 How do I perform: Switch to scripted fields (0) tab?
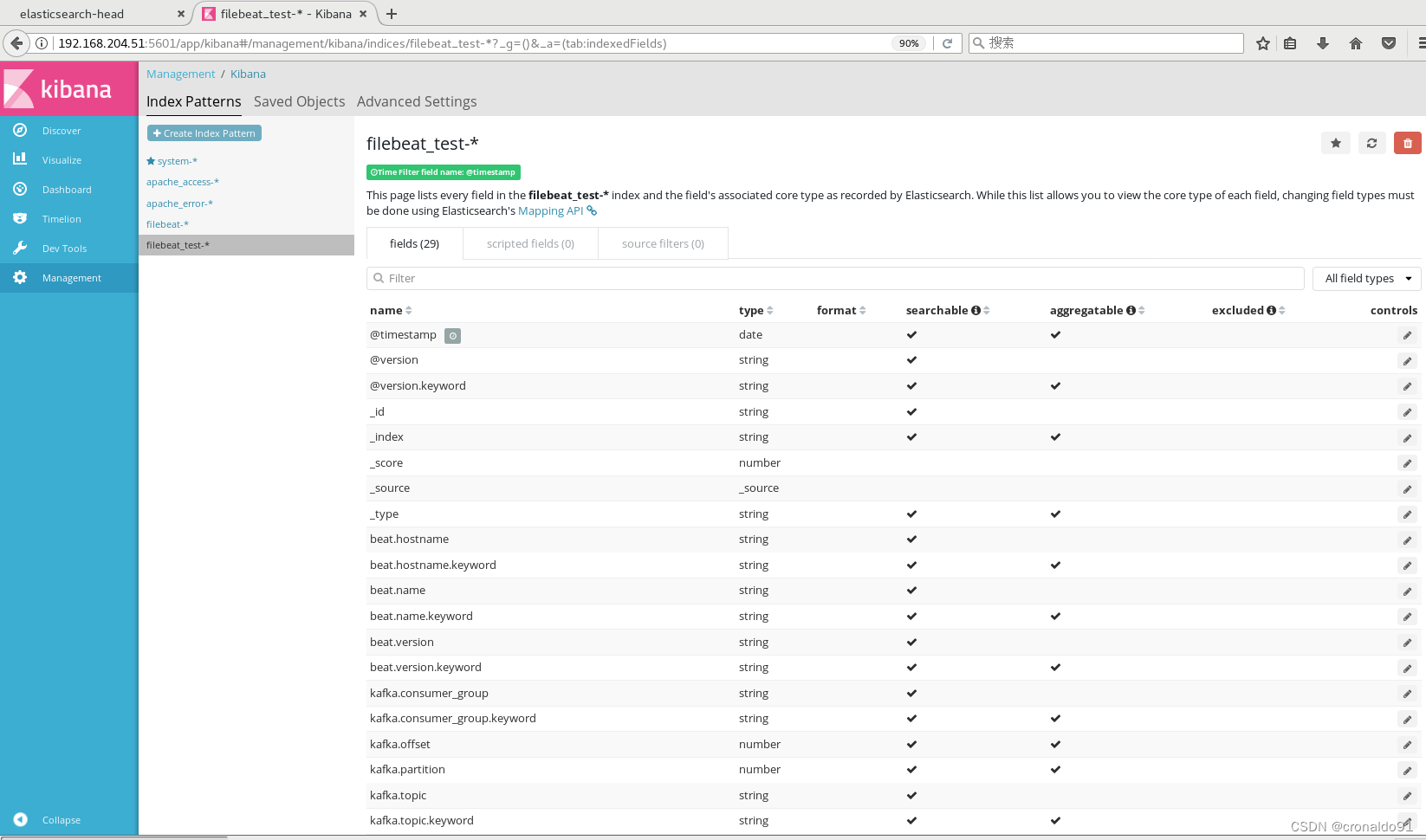tap(530, 243)
